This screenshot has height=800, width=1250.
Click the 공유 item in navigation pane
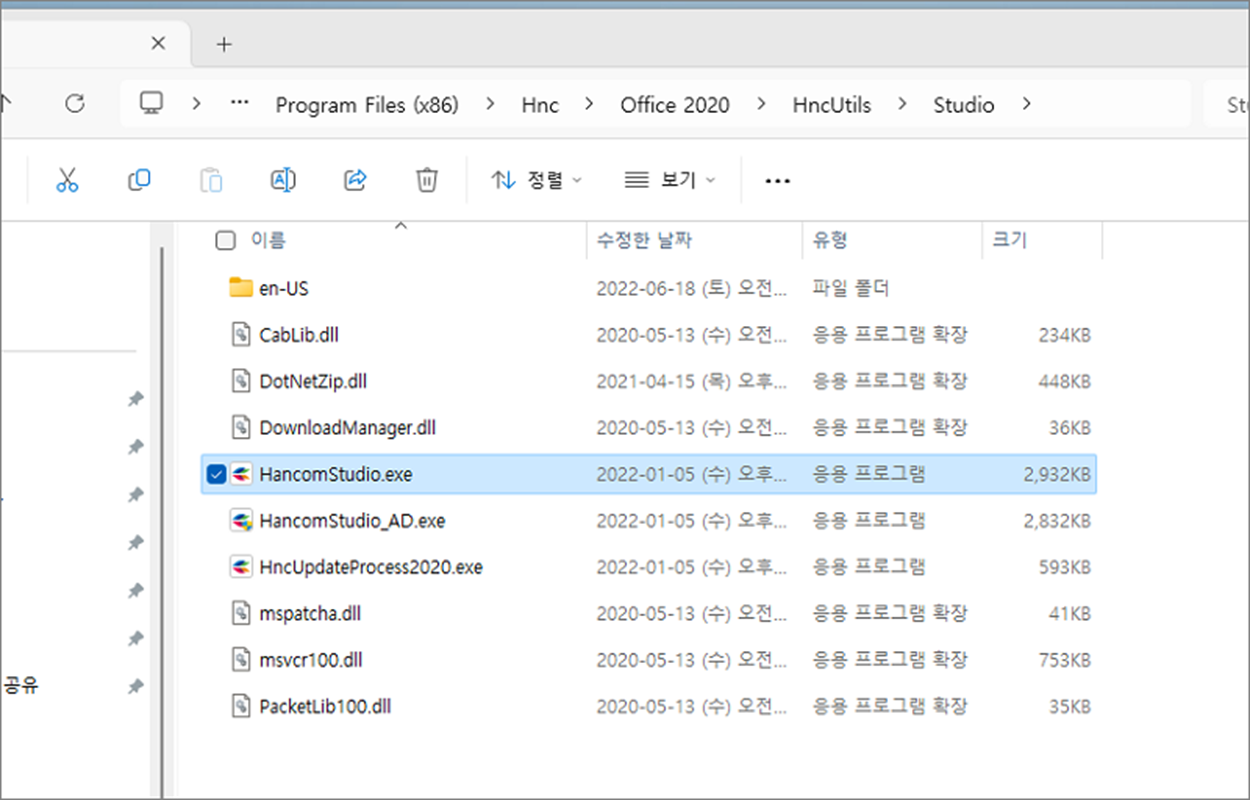pyautogui.click(x=21, y=687)
